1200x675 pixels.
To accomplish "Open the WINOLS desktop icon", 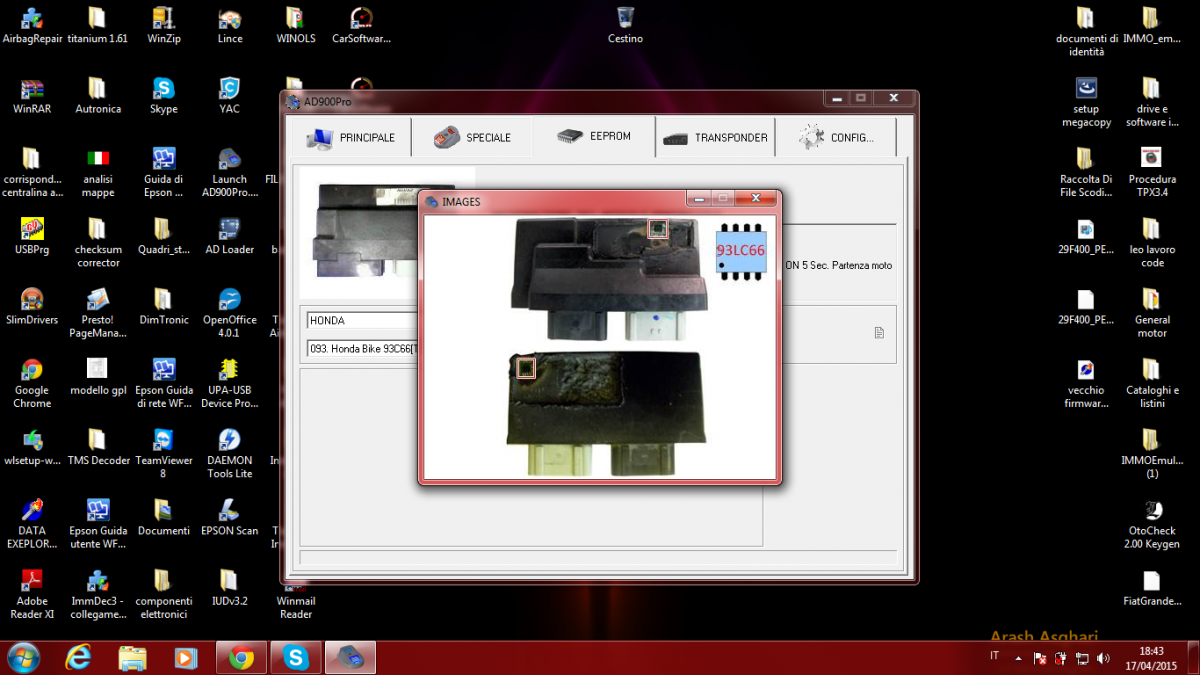I will [296, 25].
